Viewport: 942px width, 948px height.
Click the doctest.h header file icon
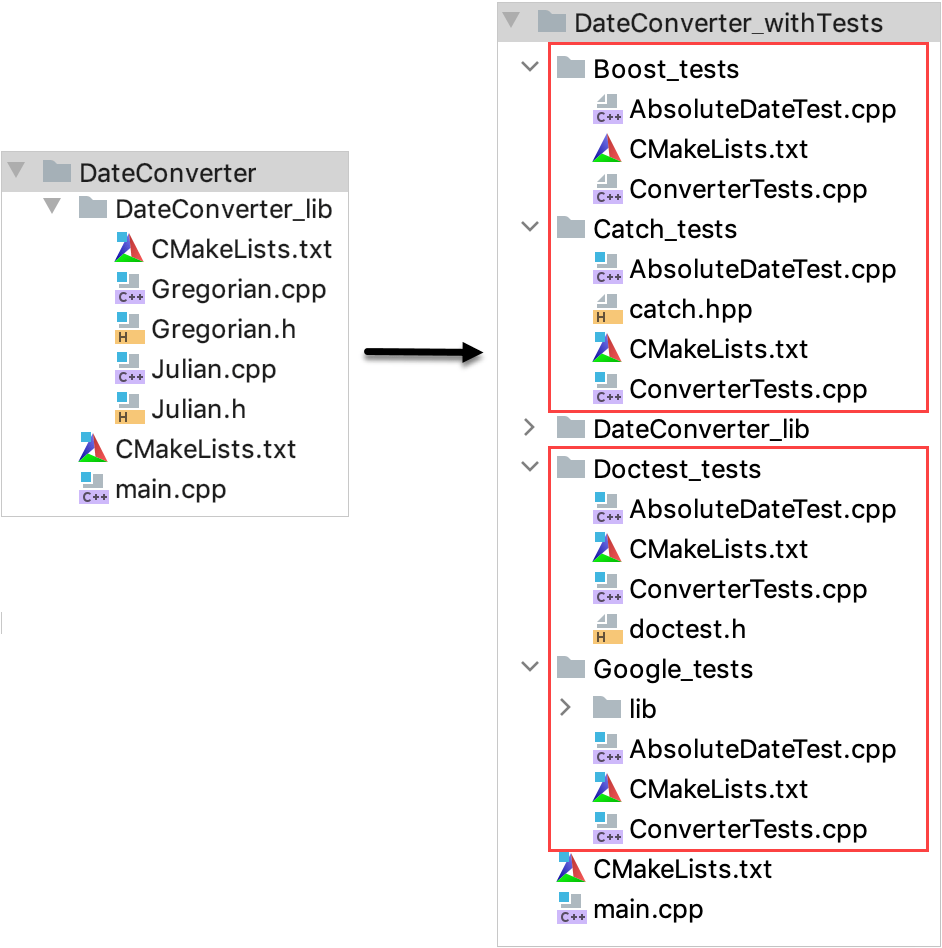[x=608, y=629]
